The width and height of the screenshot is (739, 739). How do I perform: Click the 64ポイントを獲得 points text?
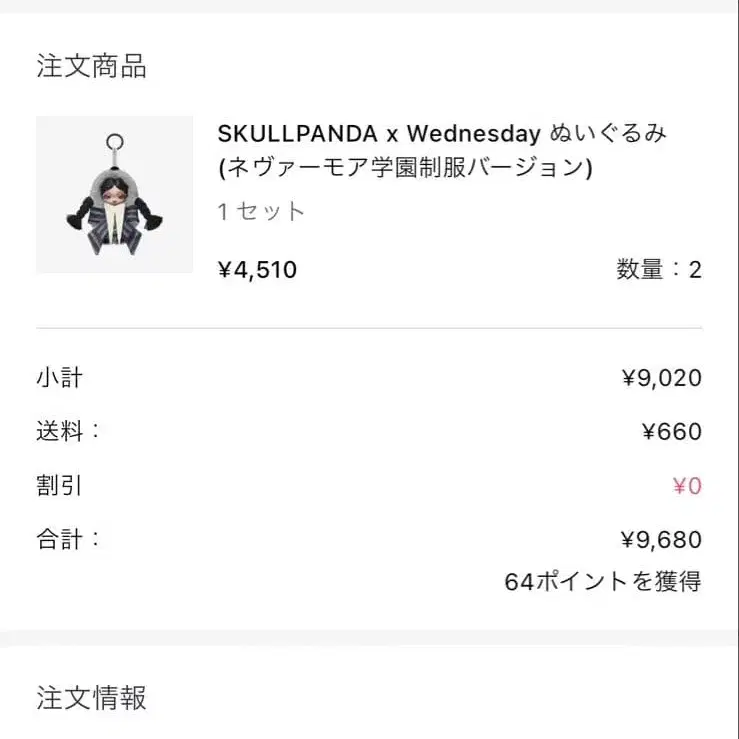pos(602,582)
